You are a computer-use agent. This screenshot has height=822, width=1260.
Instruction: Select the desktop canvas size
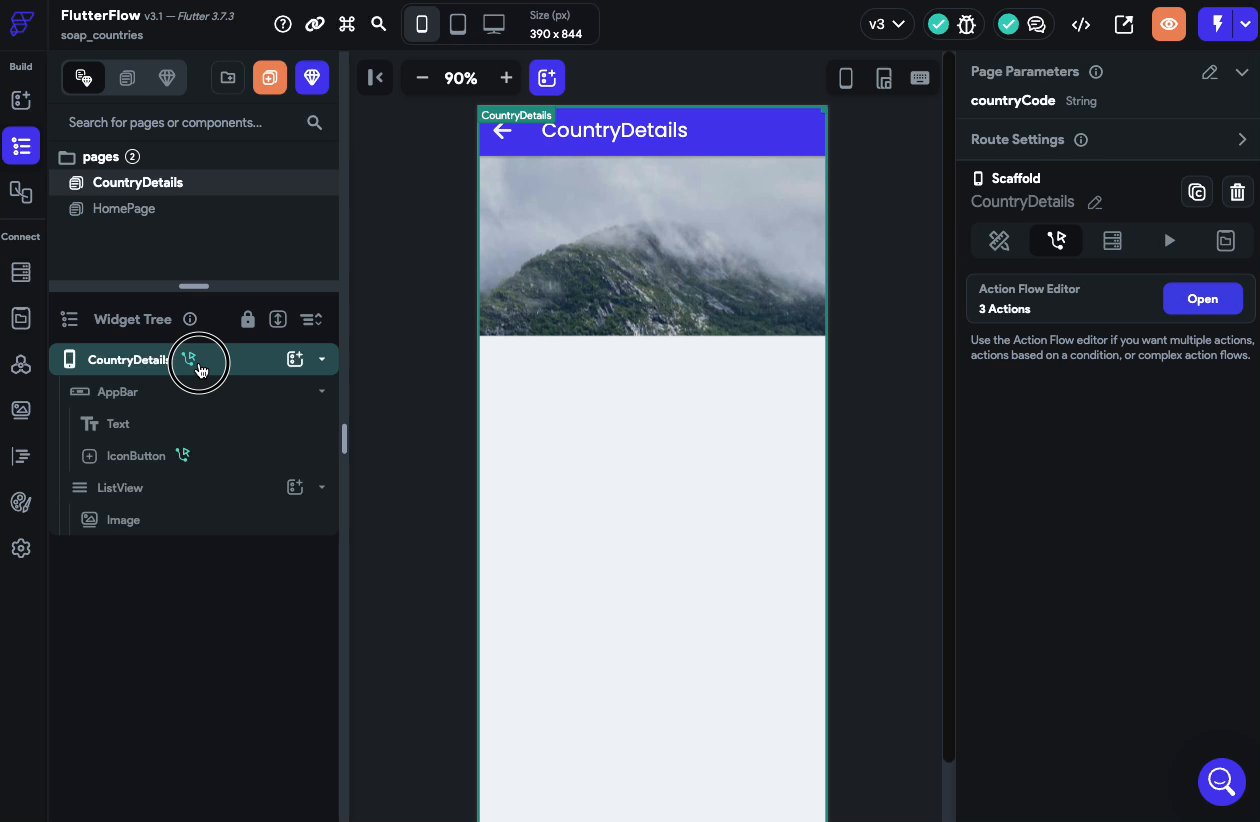pyautogui.click(x=494, y=24)
